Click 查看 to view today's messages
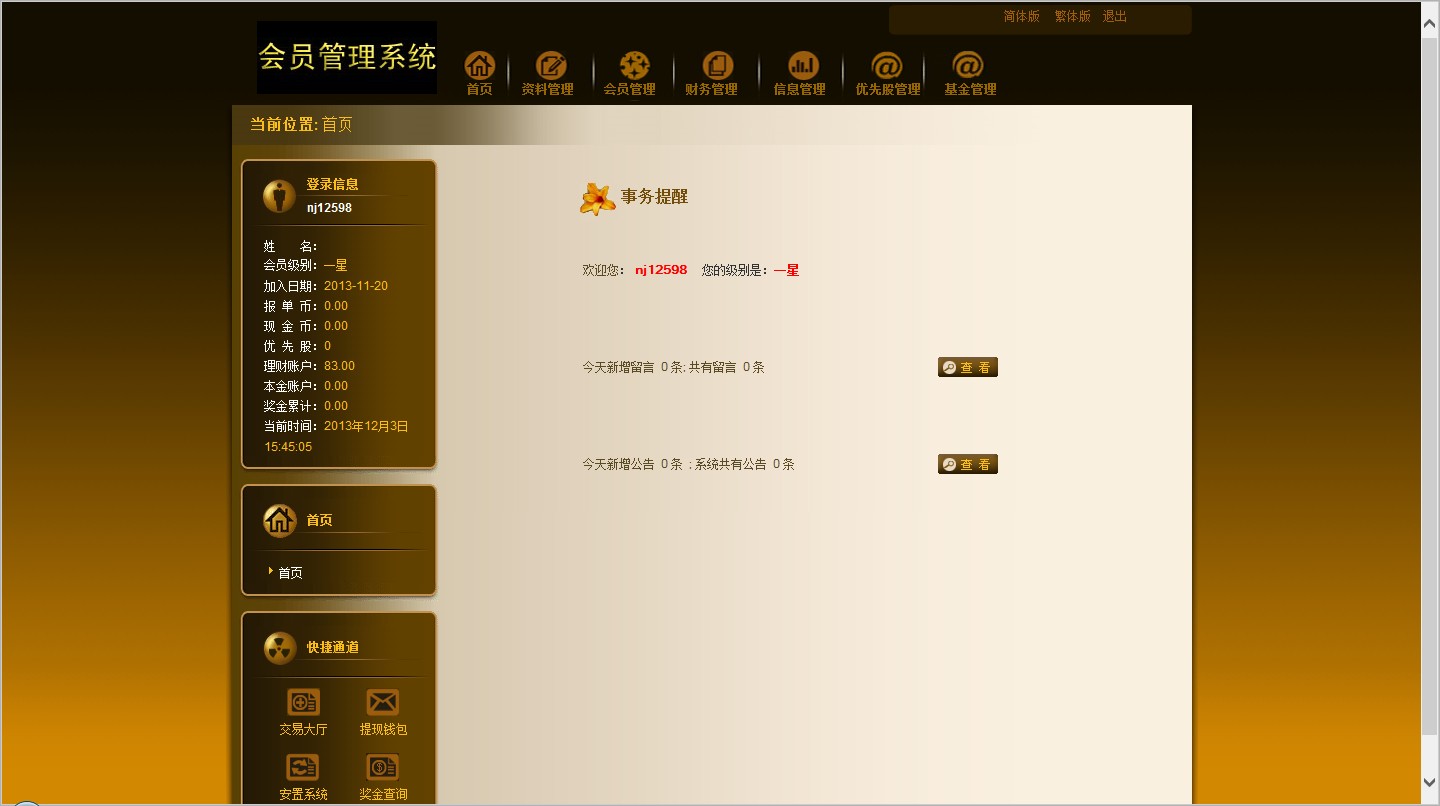This screenshot has width=1440, height=806. 966,367
